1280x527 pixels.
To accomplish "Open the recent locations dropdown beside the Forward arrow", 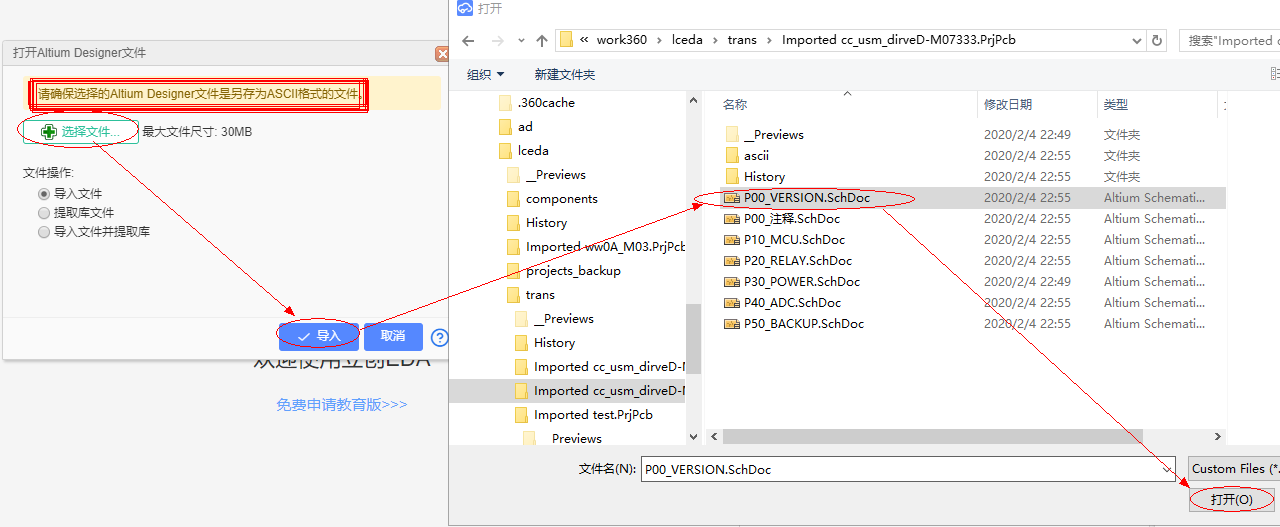I will 520,41.
